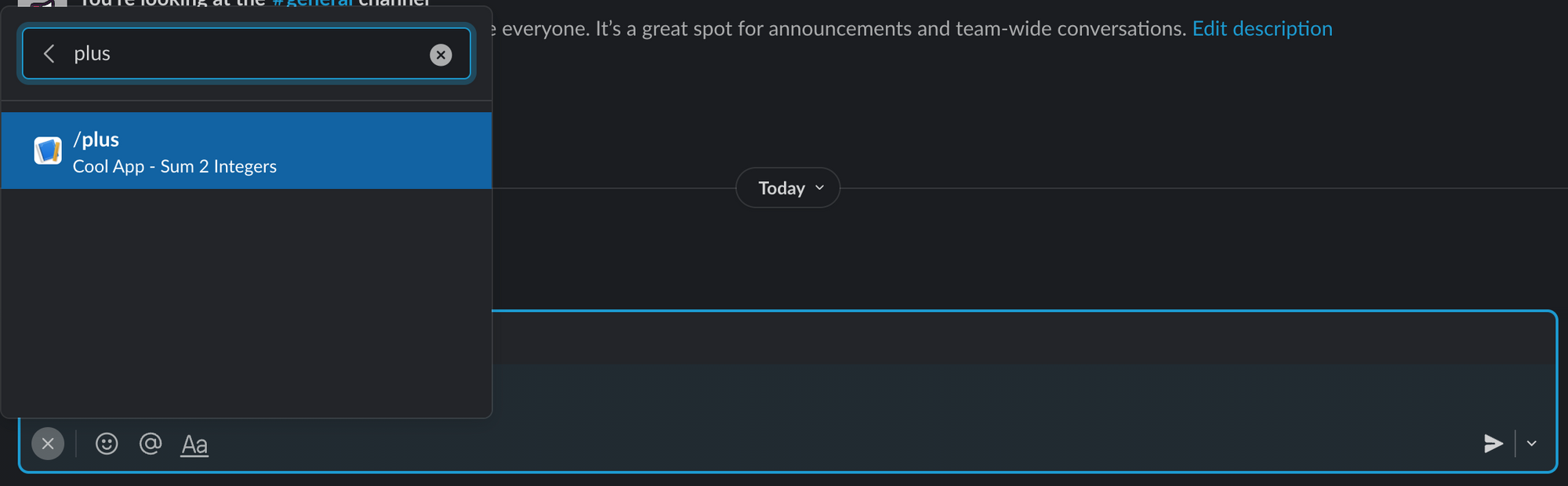Click the smiley face icon above the input
This screenshot has width=1568, height=486.
click(x=107, y=444)
